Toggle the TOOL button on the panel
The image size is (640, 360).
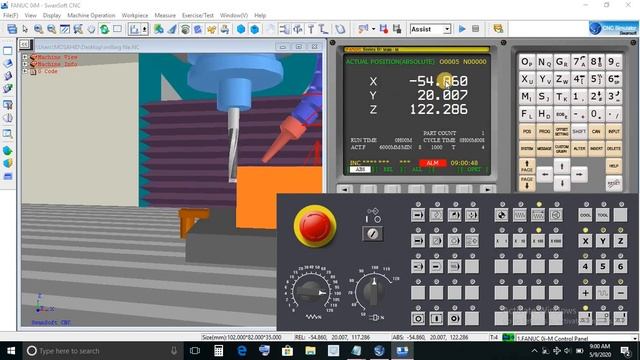click(603, 215)
